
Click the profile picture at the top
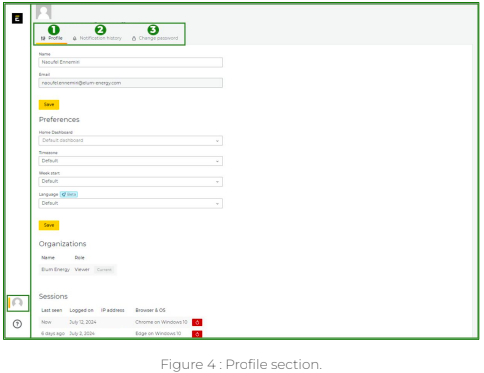point(44,12)
